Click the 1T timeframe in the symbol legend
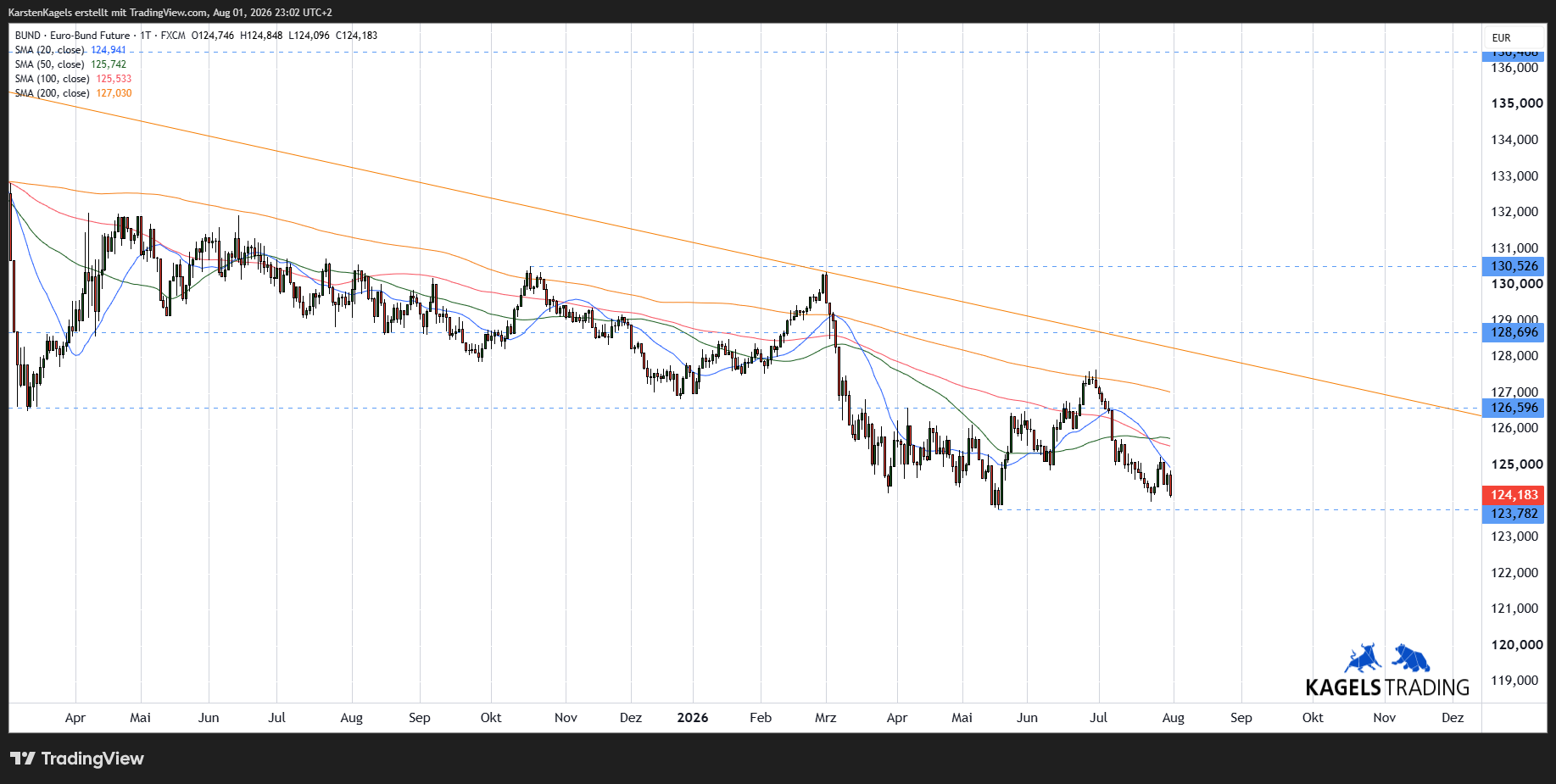The width and height of the screenshot is (1556, 784). (146, 36)
